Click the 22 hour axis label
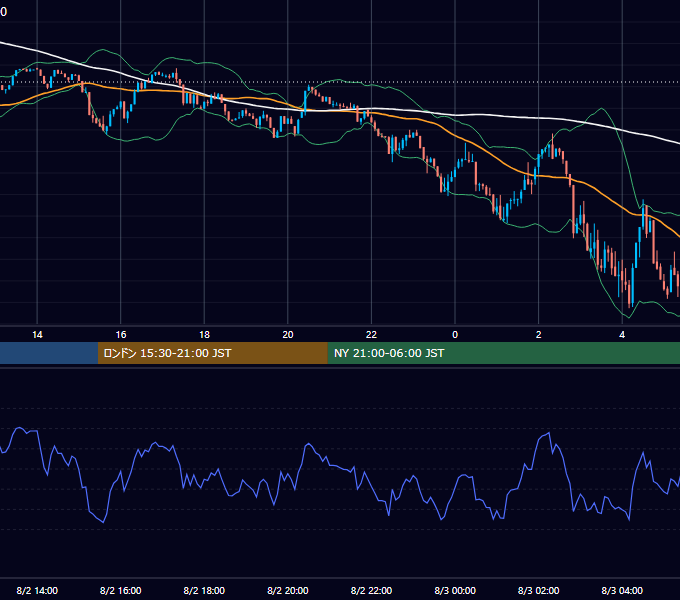Screen dimensions: 680x600 pos(371,335)
